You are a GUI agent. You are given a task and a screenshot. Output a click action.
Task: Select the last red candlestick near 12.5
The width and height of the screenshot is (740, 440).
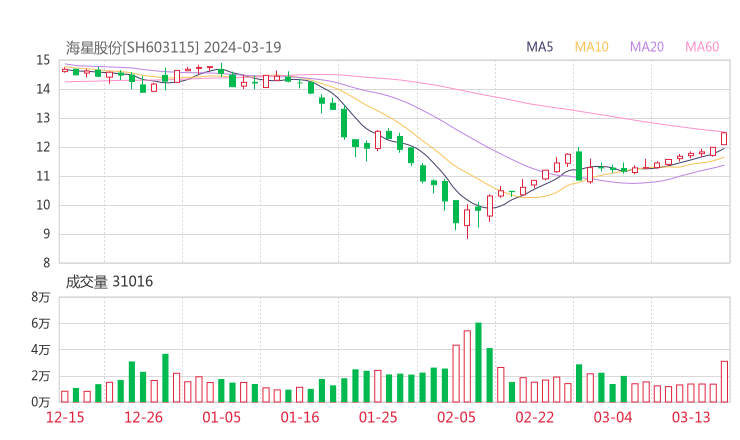coord(724,138)
